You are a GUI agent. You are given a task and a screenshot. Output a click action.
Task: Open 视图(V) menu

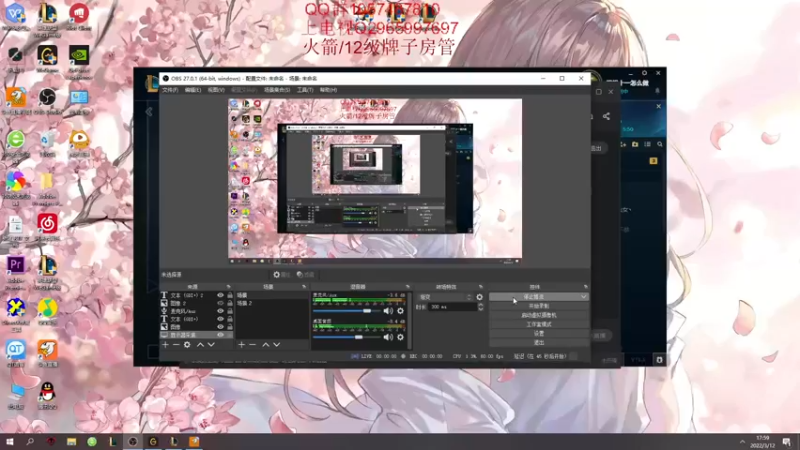click(x=216, y=90)
